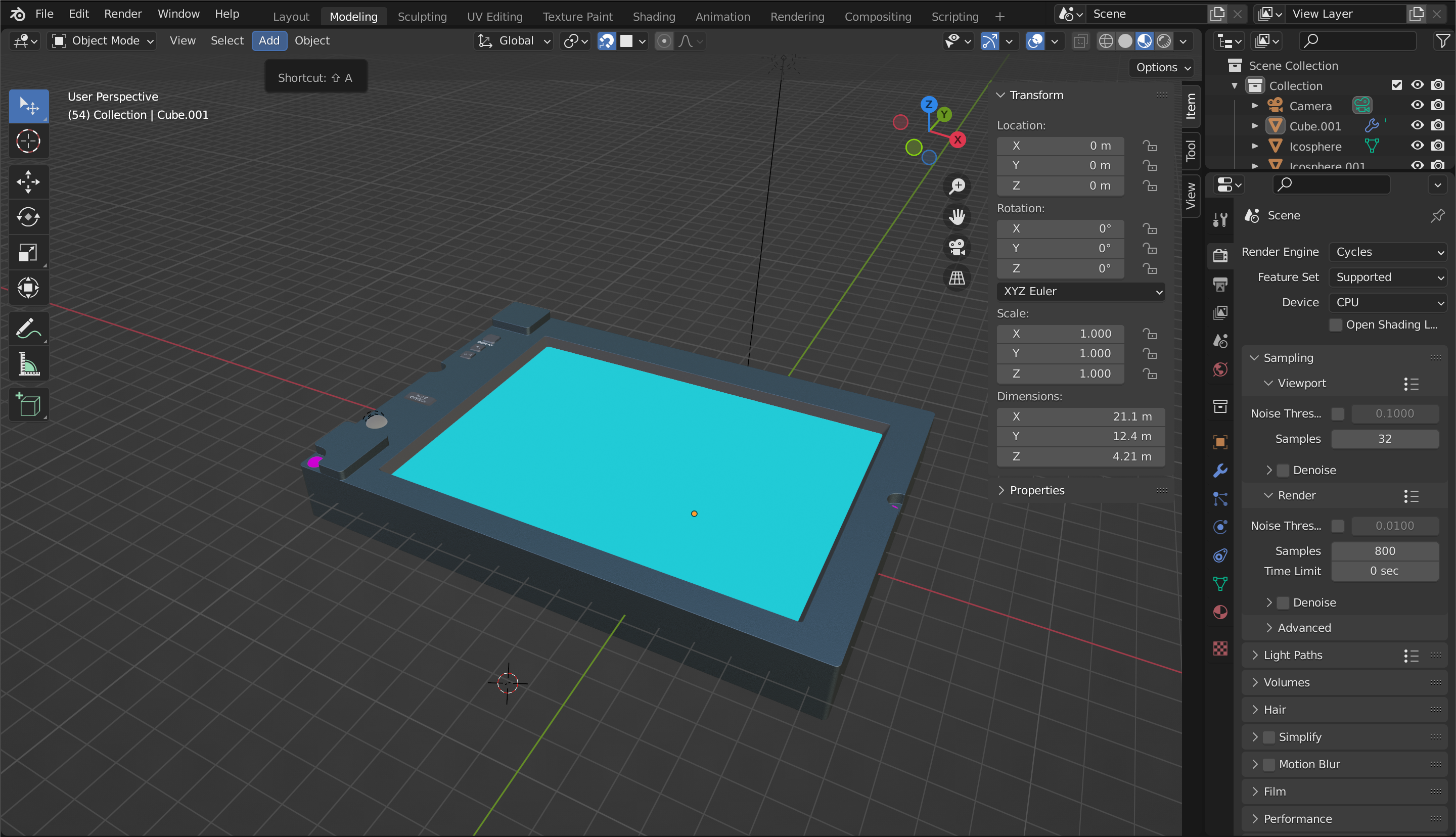Viewport: 1456px width, 837px height.
Task: Toggle proportional editing button
Action: (664, 41)
